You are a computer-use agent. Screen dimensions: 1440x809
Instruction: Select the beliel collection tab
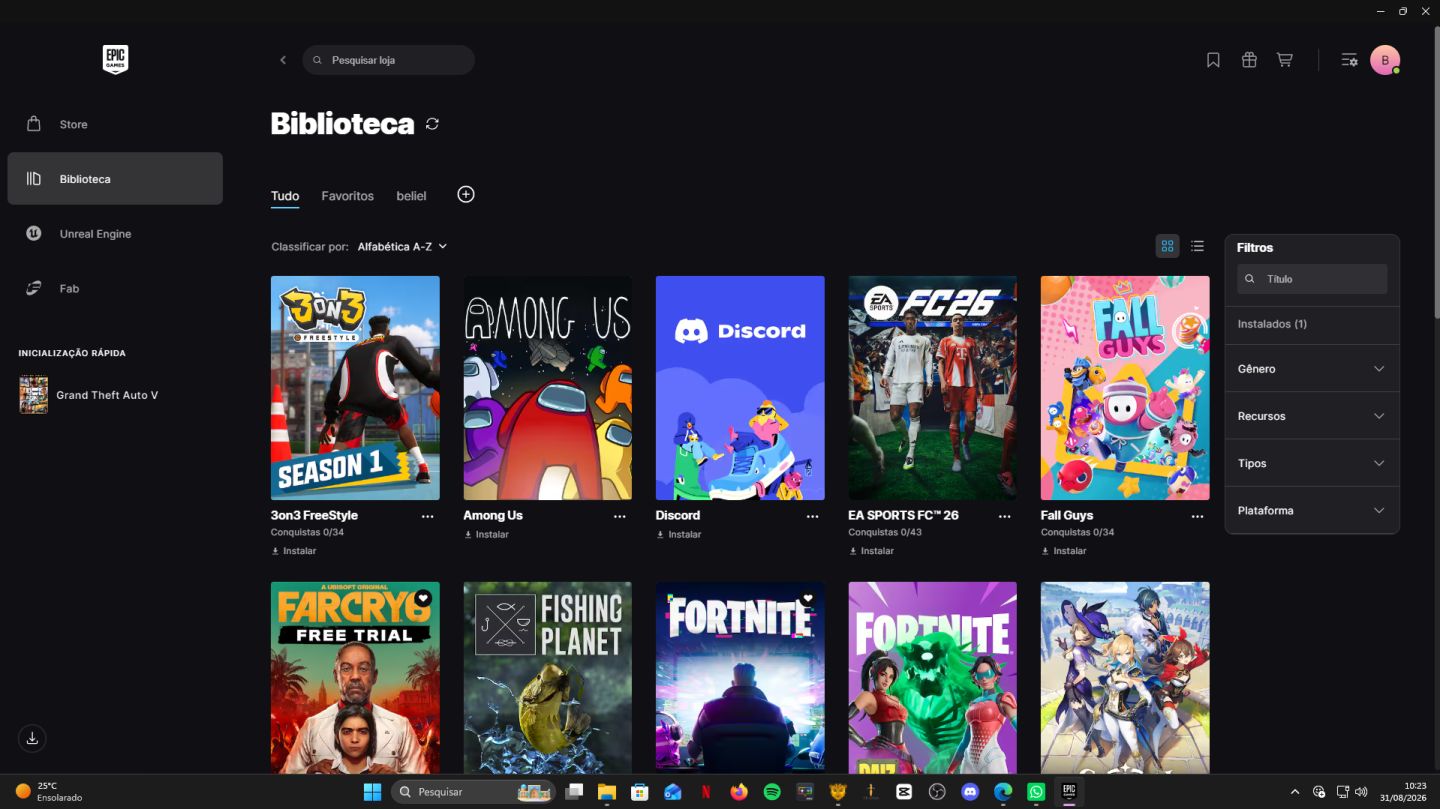(411, 196)
